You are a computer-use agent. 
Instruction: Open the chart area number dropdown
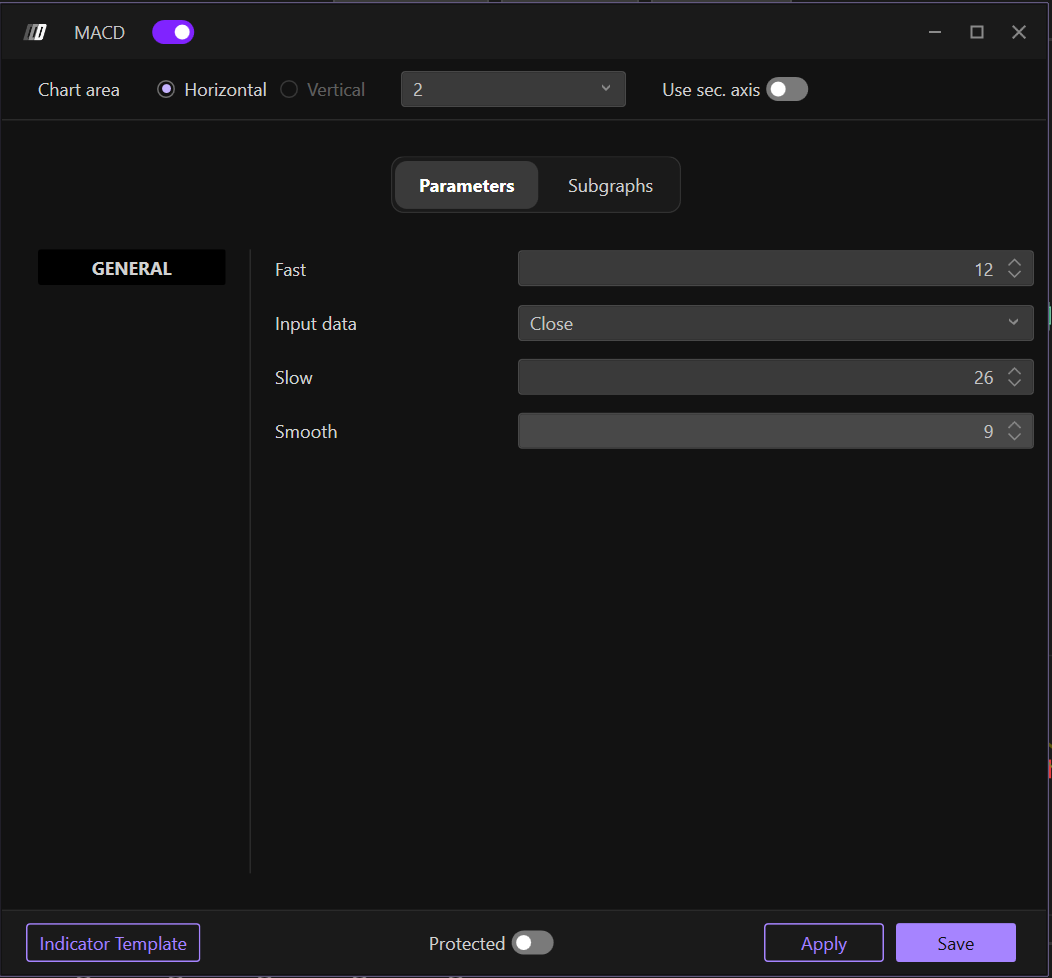(513, 89)
